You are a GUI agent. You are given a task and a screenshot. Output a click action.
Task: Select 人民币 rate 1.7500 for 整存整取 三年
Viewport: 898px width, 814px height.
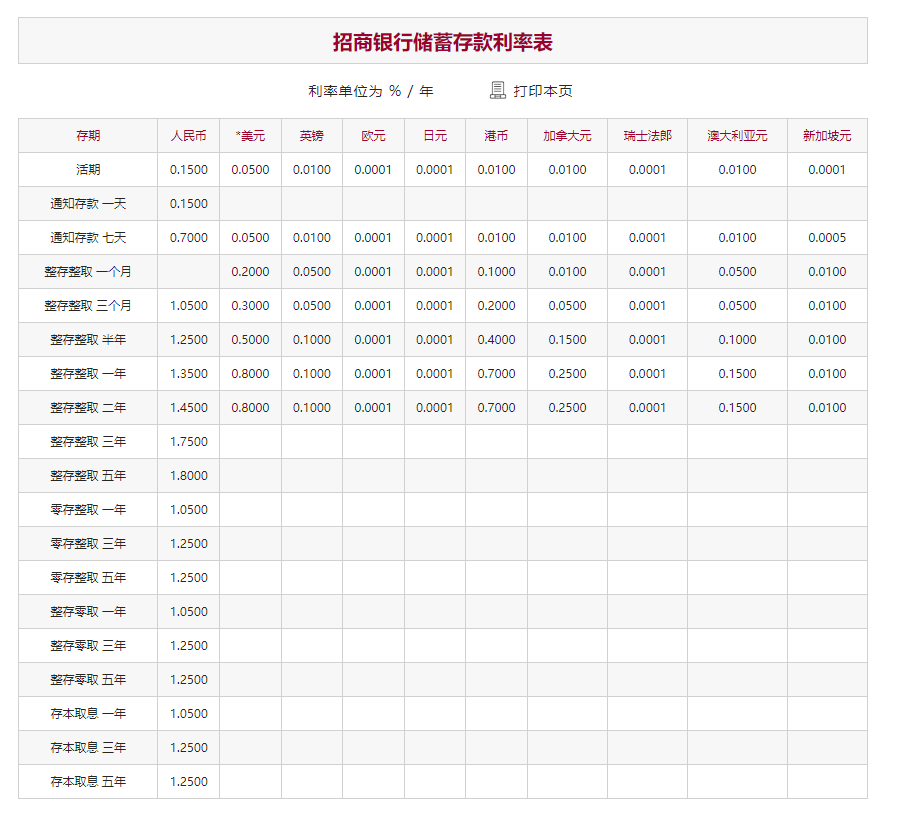[x=188, y=442]
